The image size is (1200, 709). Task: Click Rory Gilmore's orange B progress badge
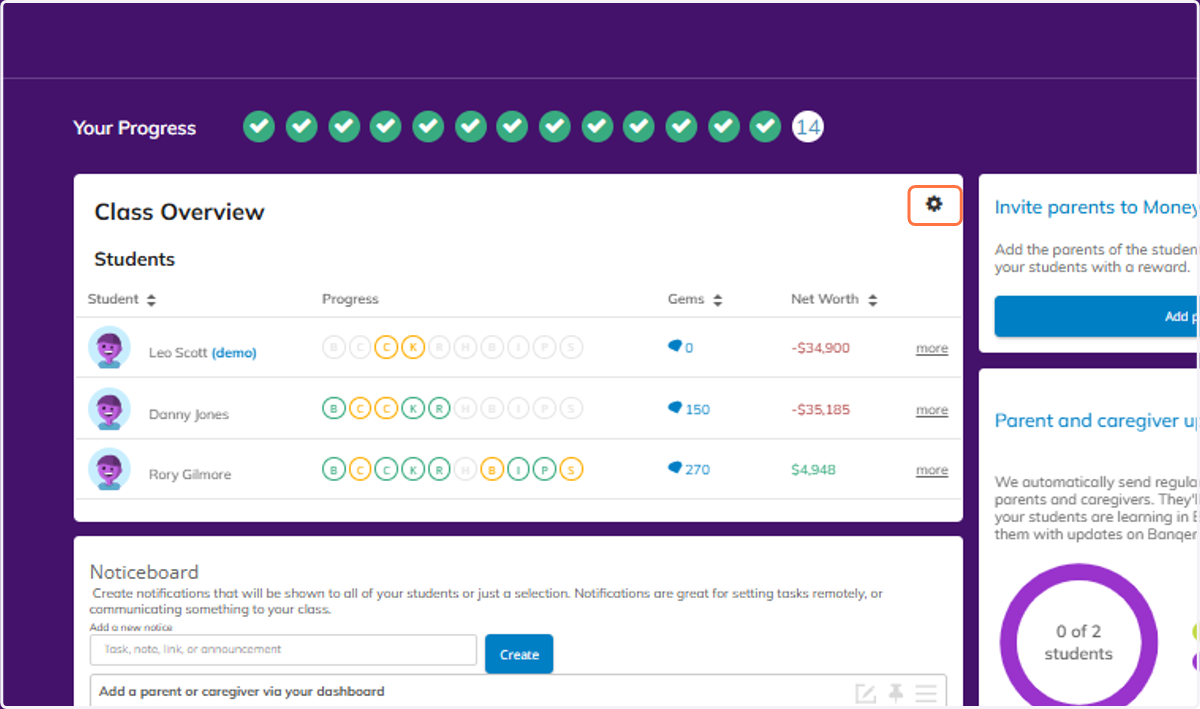pyautogui.click(x=492, y=469)
